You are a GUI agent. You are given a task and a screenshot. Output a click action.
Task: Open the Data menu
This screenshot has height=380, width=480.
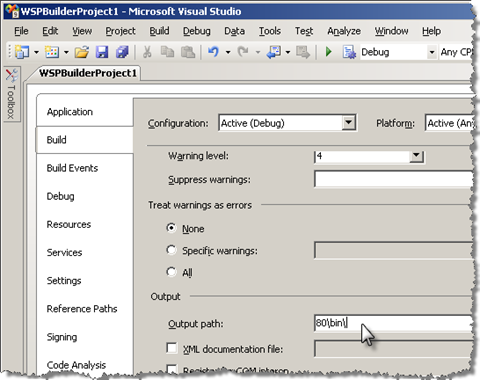pyautogui.click(x=234, y=31)
